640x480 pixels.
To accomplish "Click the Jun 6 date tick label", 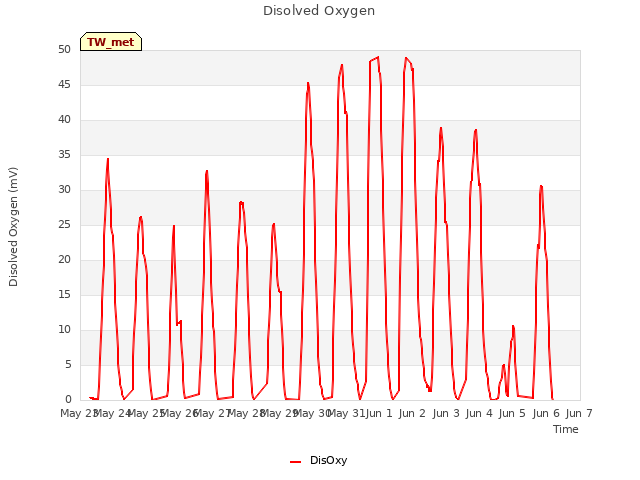I will (x=546, y=413).
